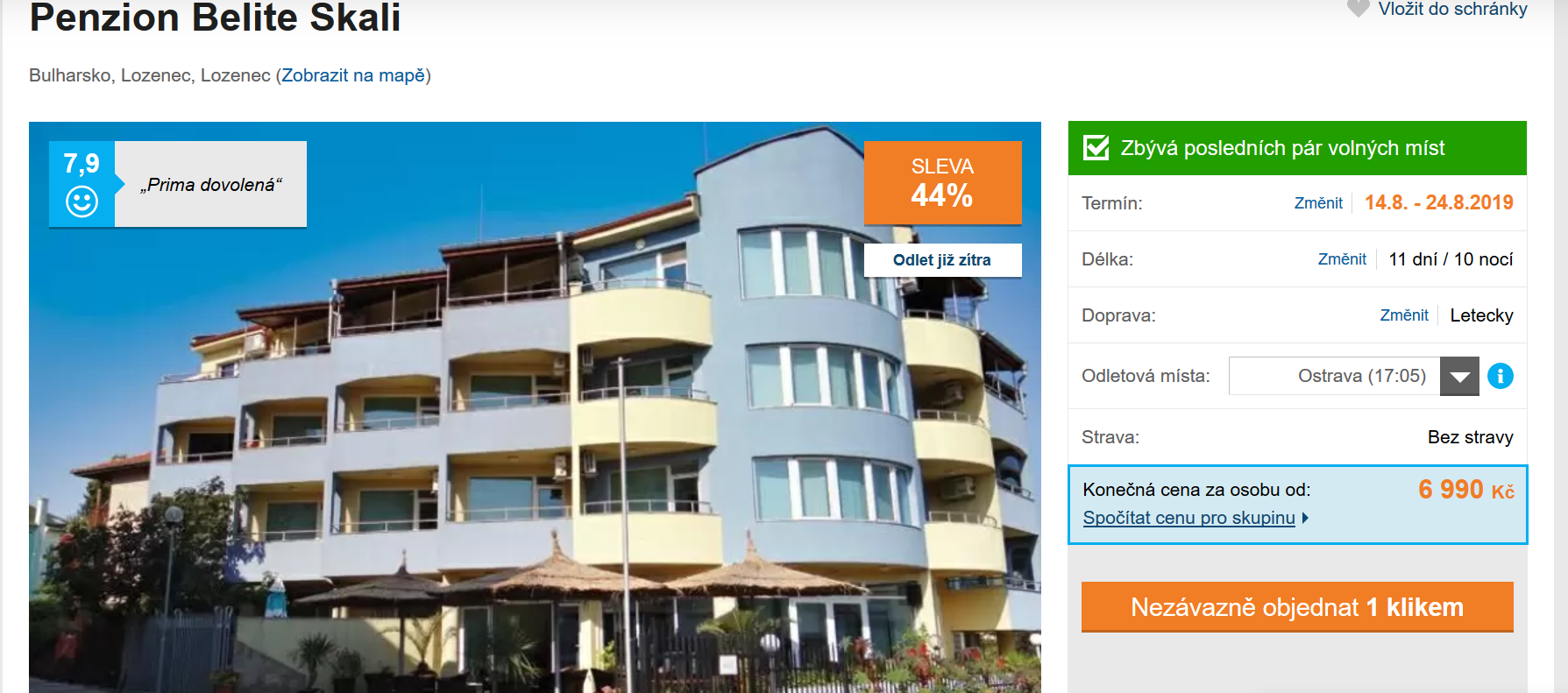Image resolution: width=1568 pixels, height=693 pixels.
Task: Change transport via Doprava Změnit
Action: pyautogui.click(x=1404, y=315)
